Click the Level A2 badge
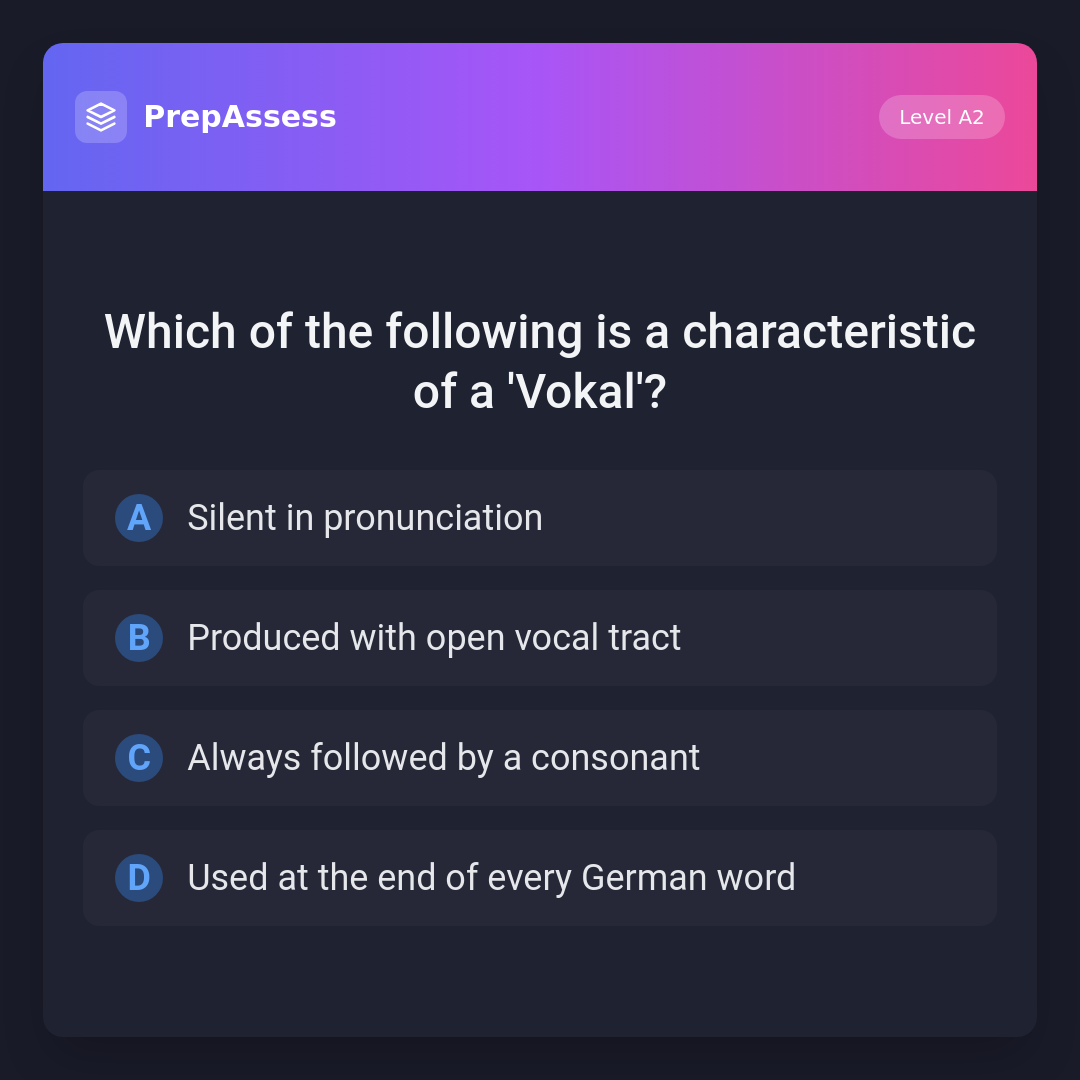1080x1080 pixels. pos(941,117)
